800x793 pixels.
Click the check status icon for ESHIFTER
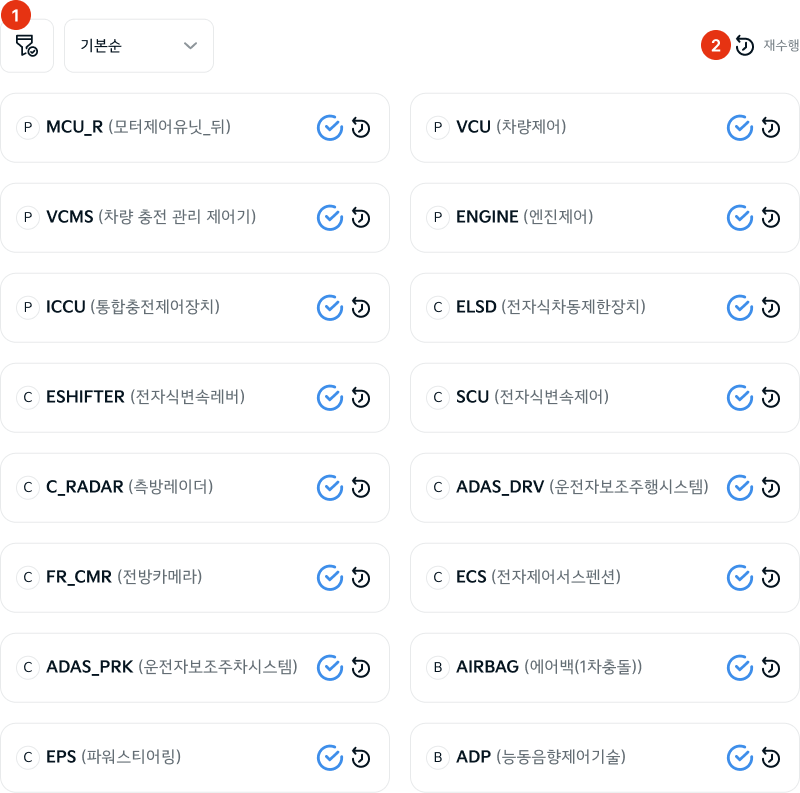[x=330, y=398]
